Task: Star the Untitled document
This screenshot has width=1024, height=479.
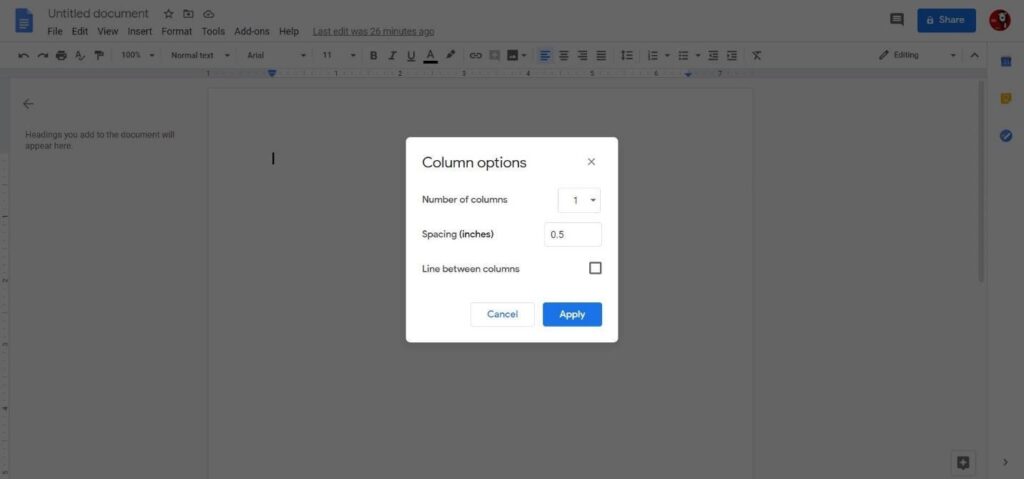Action: (168, 14)
